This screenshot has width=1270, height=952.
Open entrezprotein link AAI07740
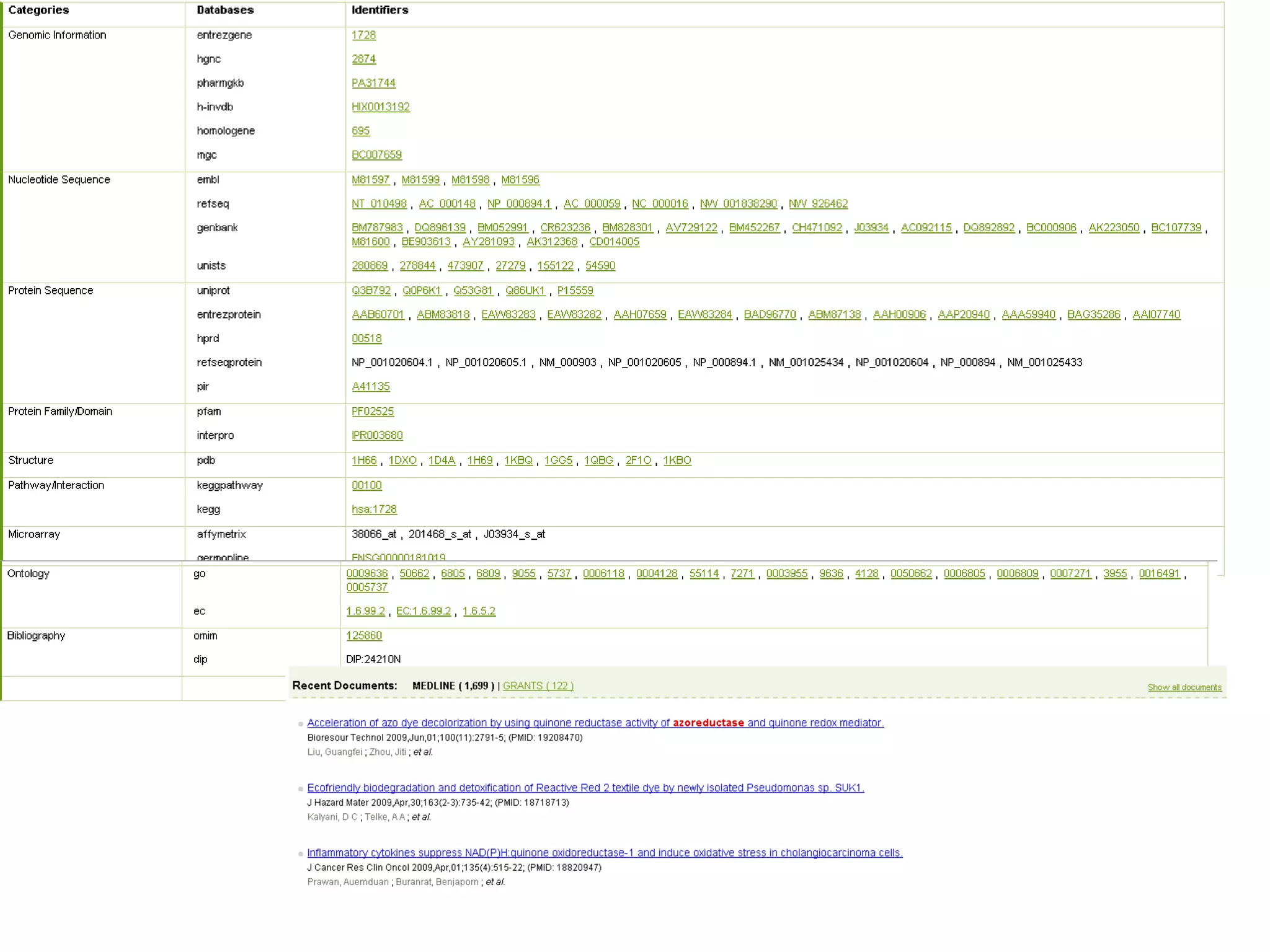(x=1157, y=315)
